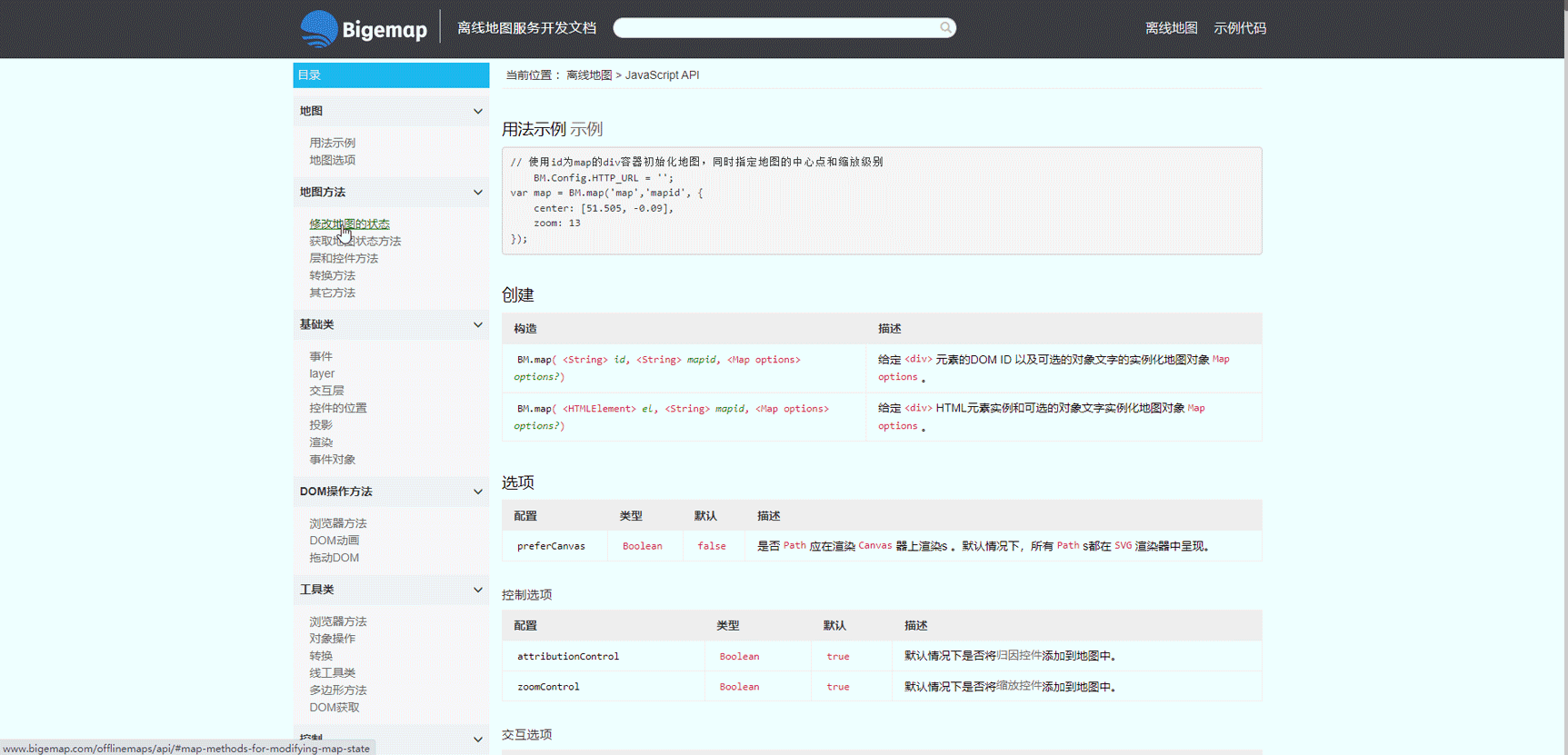The height and width of the screenshot is (755, 1568).
Task: Click the 'false' default value for preferCanvas
Action: [712, 546]
